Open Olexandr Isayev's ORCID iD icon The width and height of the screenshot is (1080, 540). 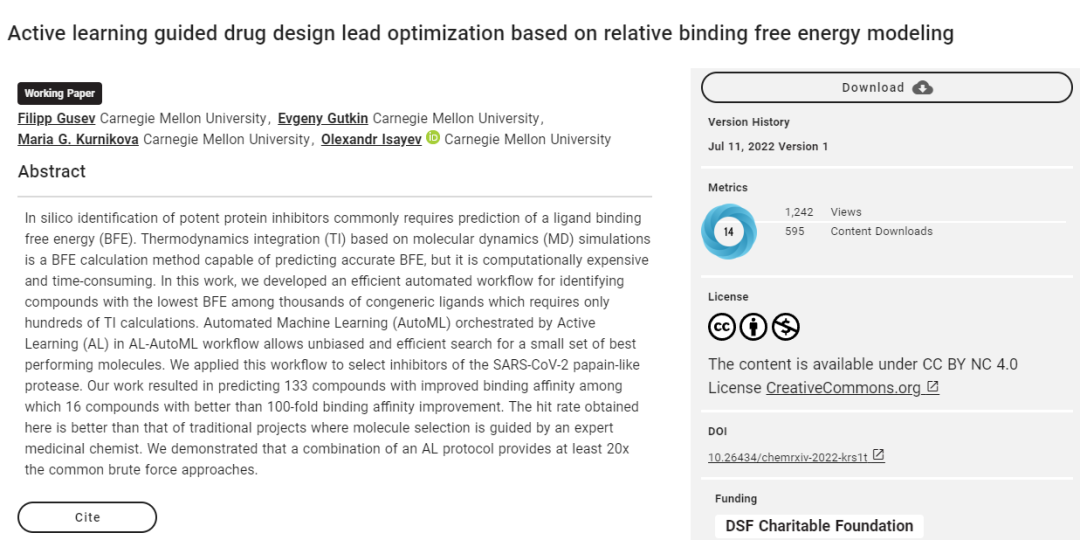[x=433, y=138]
